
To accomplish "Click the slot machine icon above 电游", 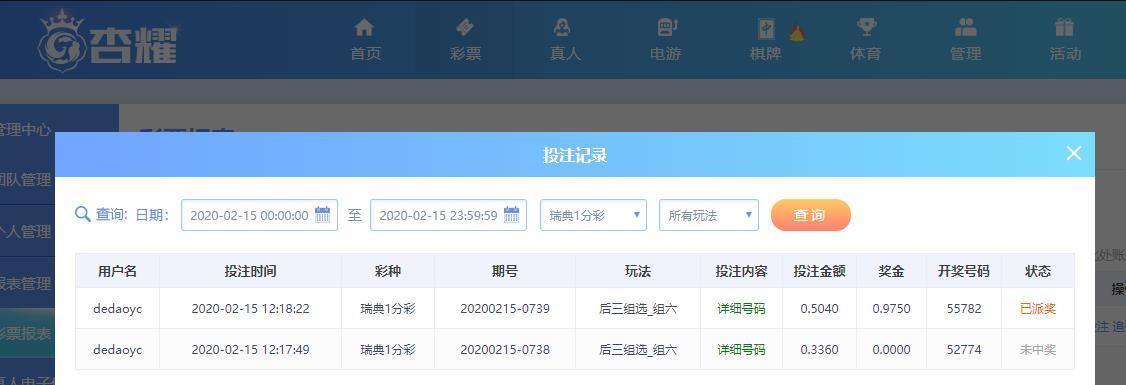I will pyautogui.click(x=667, y=27).
